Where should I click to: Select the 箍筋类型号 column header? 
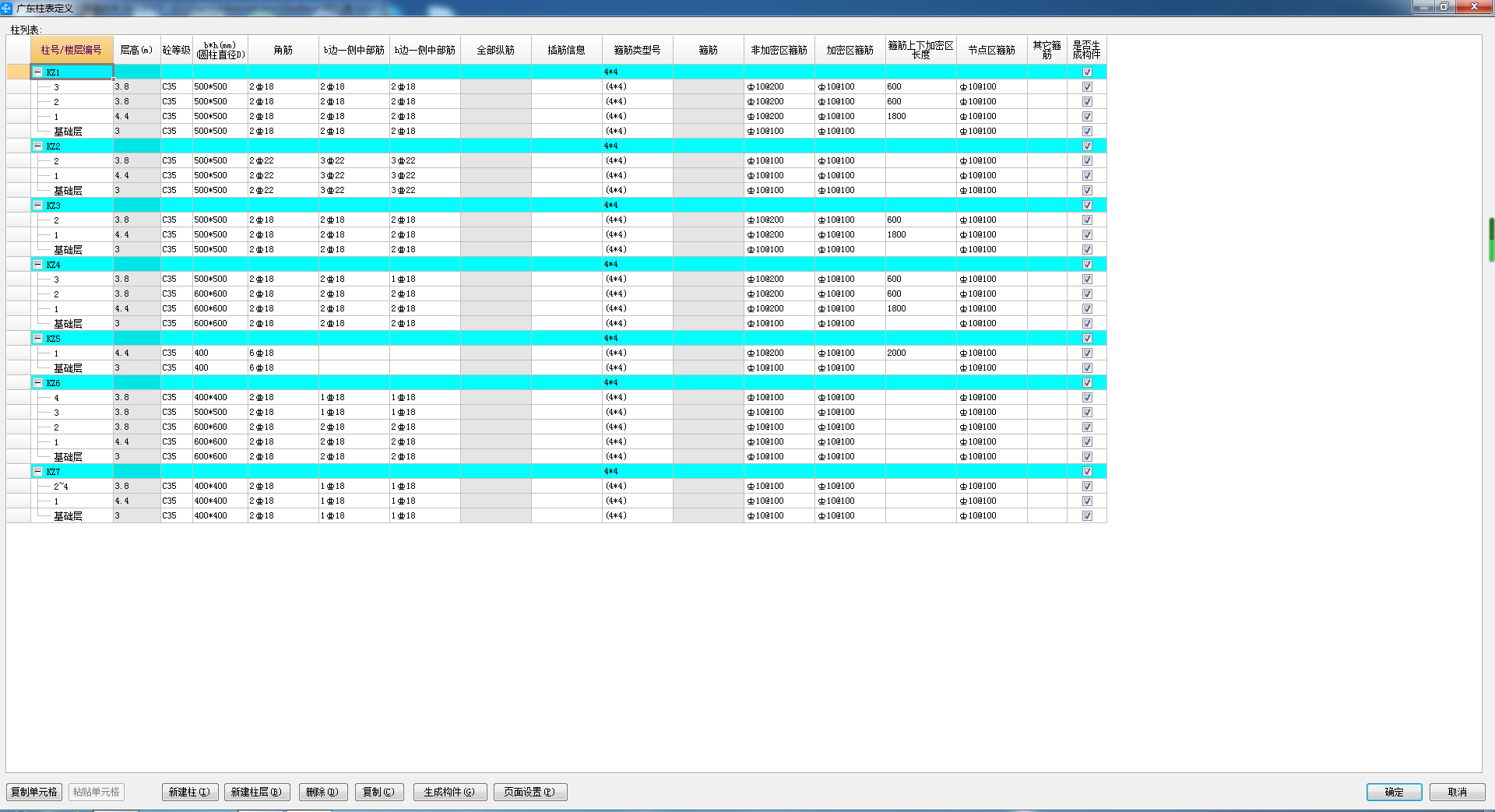click(x=638, y=50)
